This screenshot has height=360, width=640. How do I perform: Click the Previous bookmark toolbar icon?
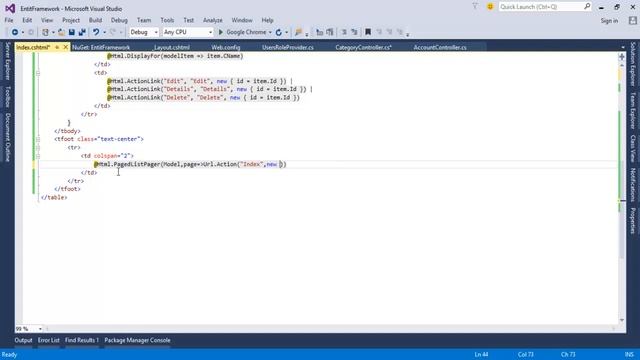(x=379, y=32)
